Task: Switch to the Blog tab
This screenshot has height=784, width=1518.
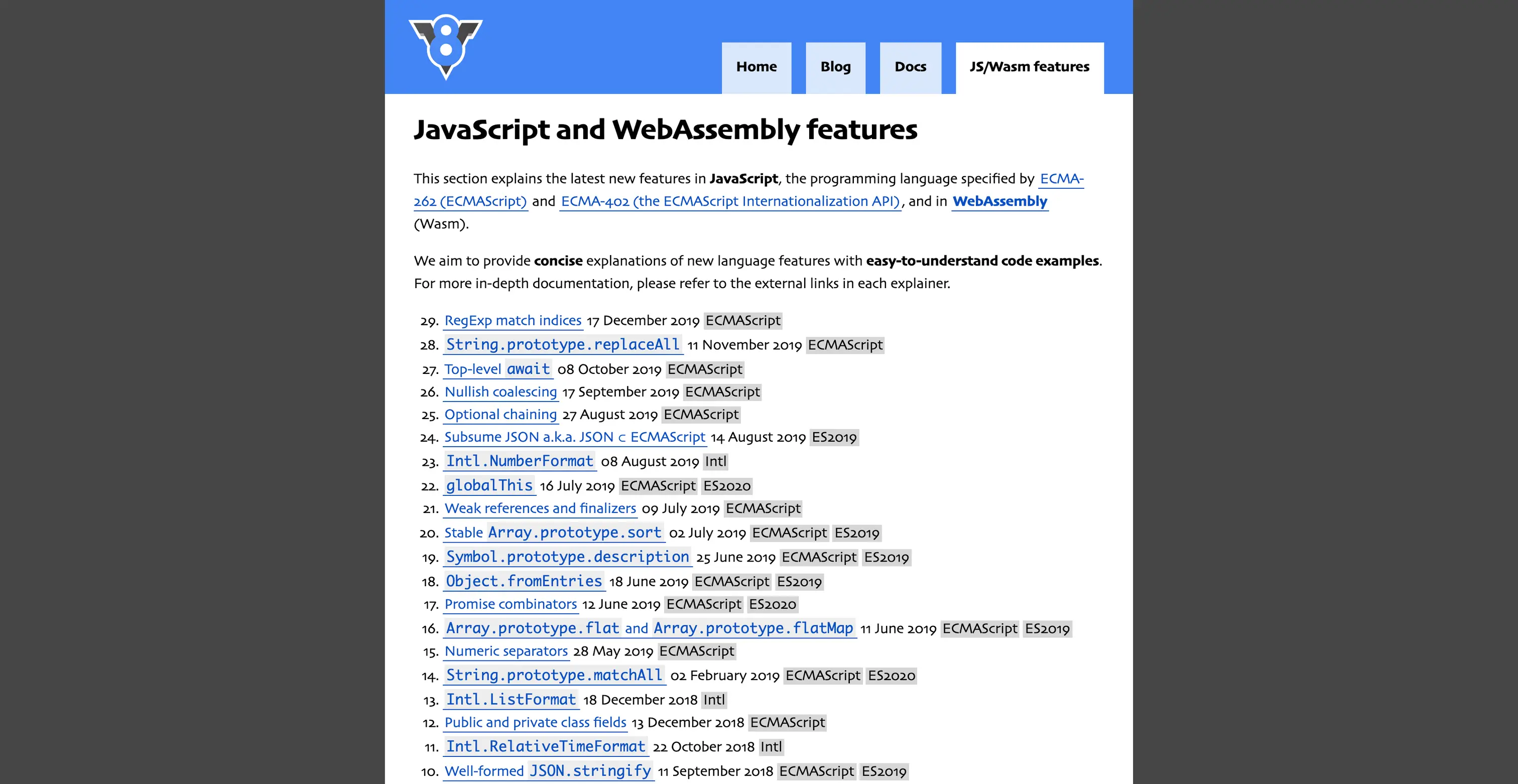Action: (x=835, y=67)
